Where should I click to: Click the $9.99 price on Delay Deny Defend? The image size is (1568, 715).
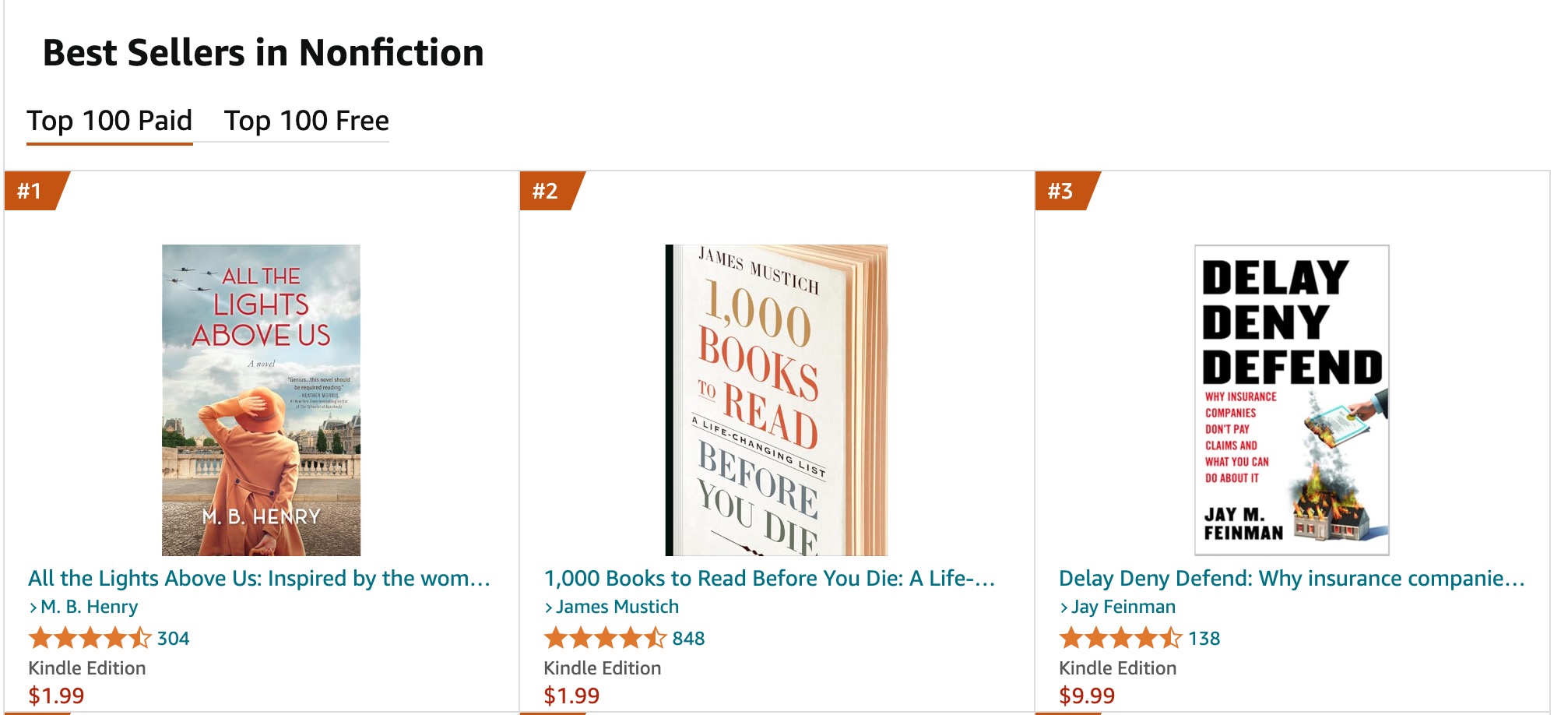(x=1088, y=694)
